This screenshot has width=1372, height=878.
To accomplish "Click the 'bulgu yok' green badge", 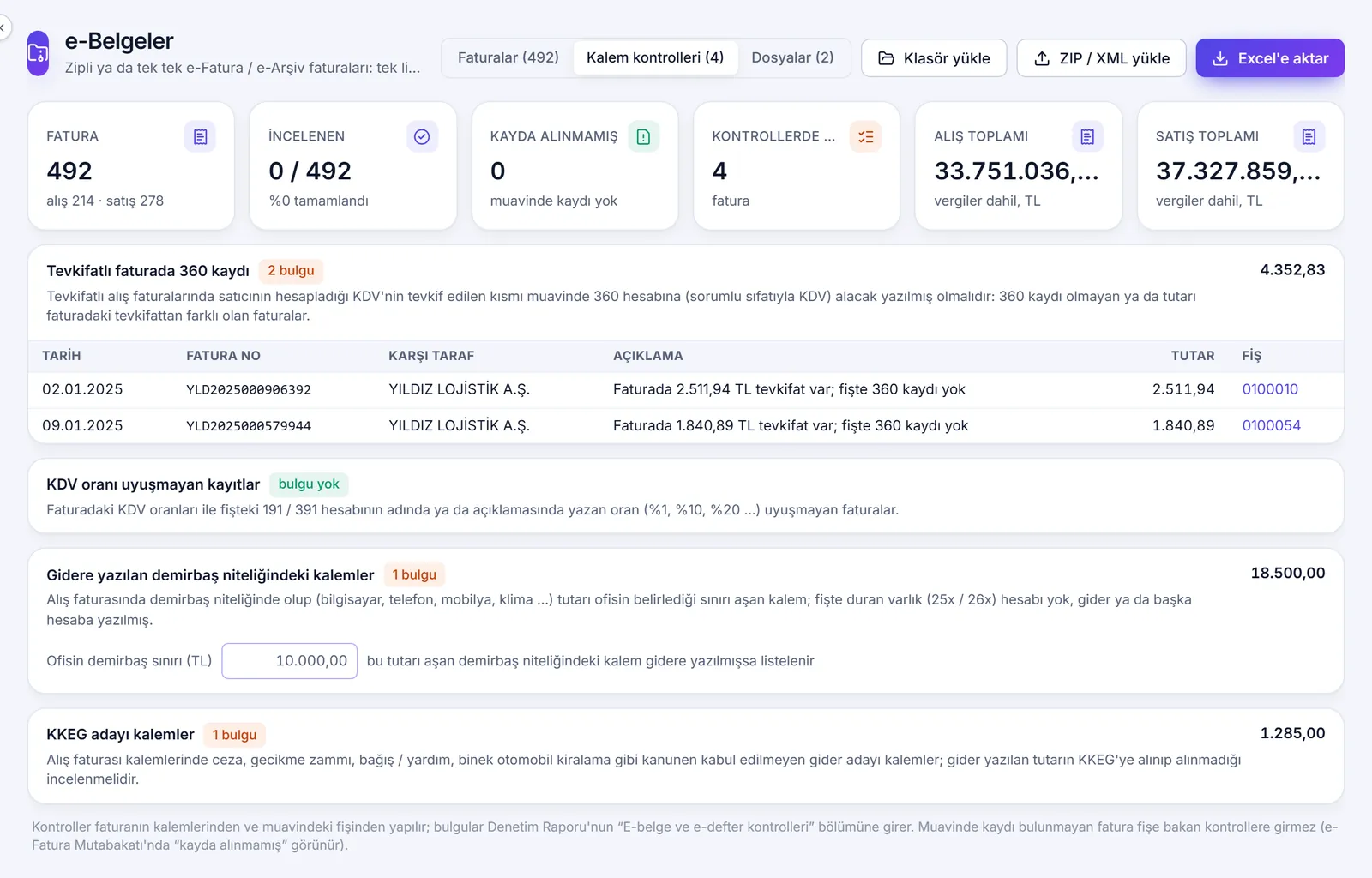I will [x=309, y=484].
